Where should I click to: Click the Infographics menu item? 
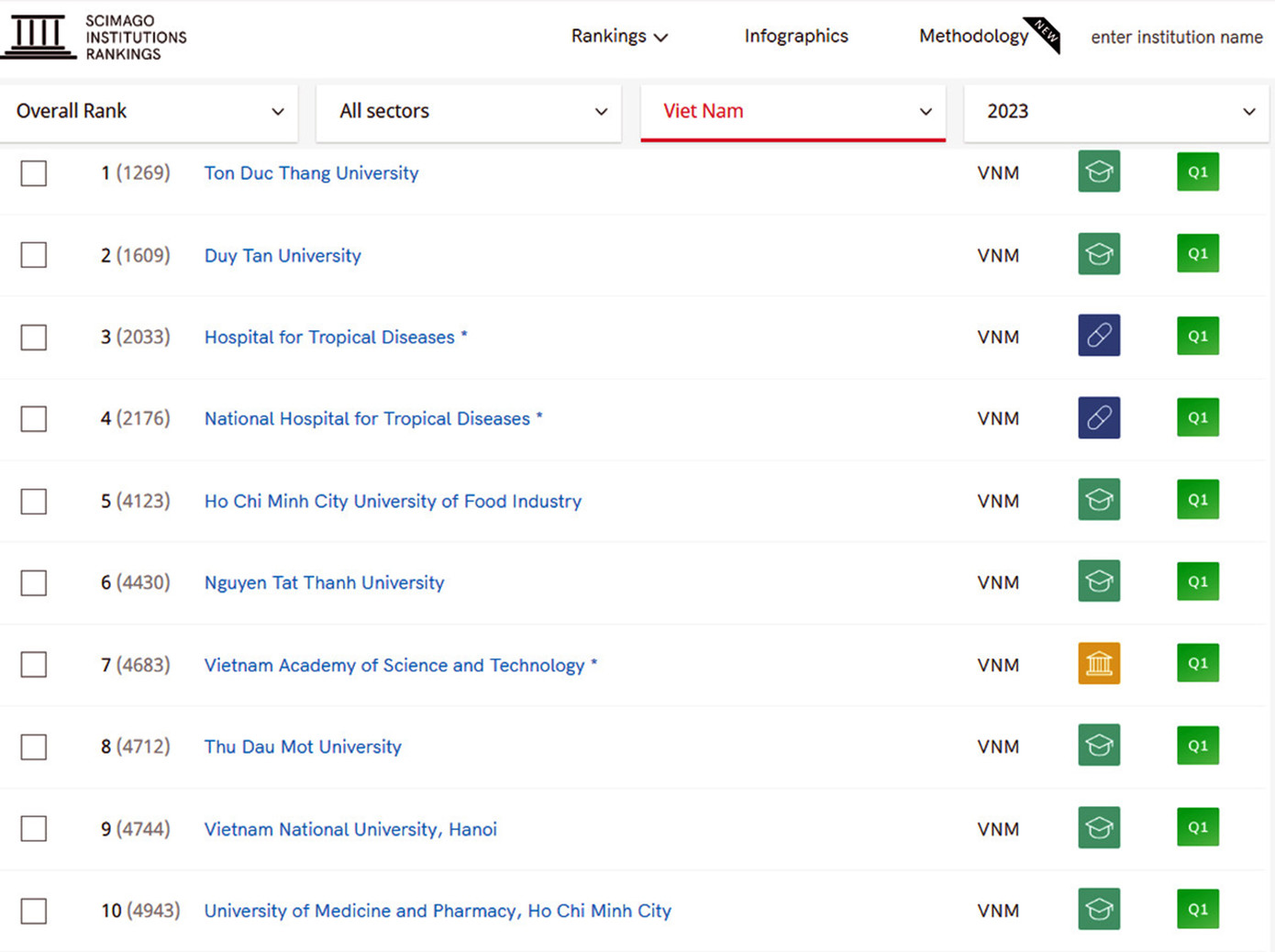pos(795,36)
